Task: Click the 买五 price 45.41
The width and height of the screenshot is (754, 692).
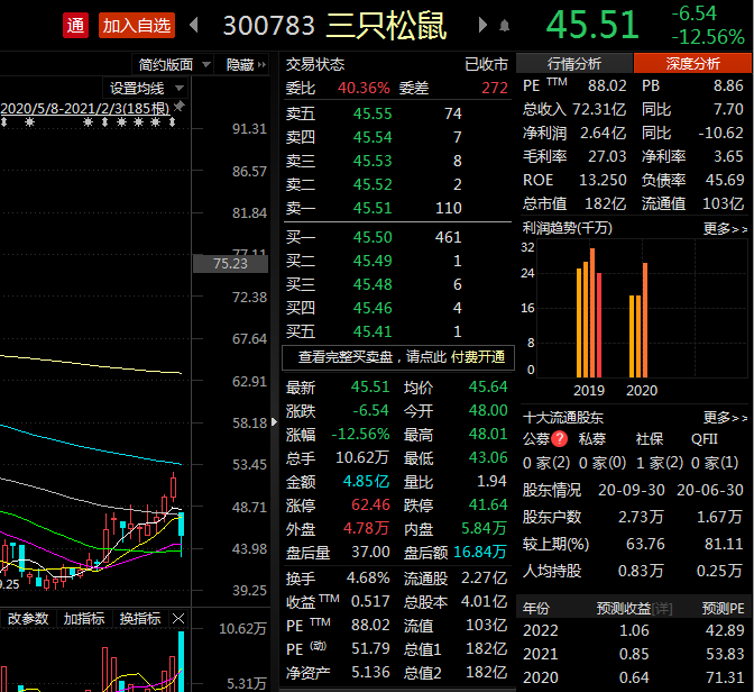Action: [373, 331]
